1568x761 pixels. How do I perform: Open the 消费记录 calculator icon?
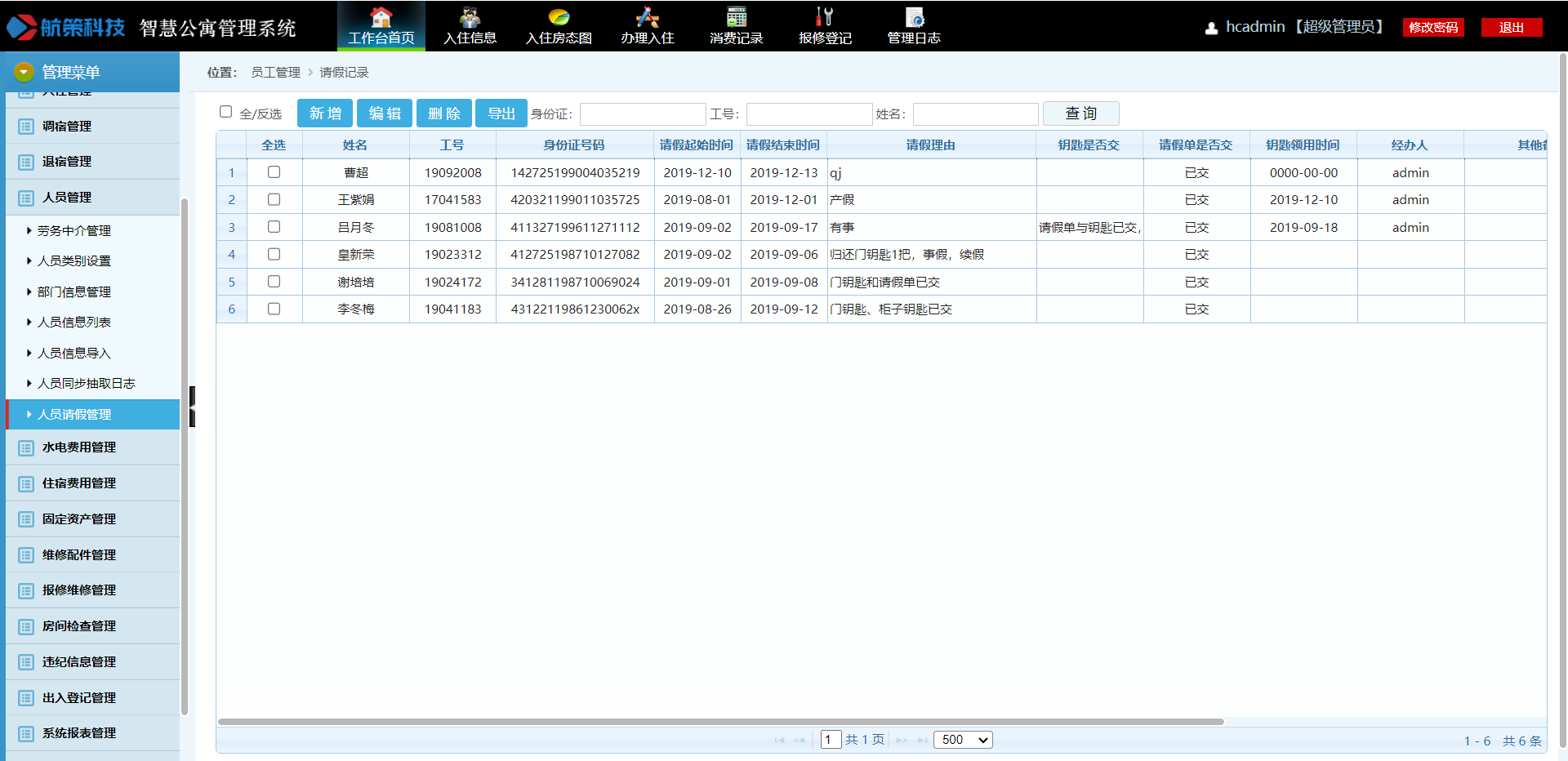pyautogui.click(x=736, y=17)
